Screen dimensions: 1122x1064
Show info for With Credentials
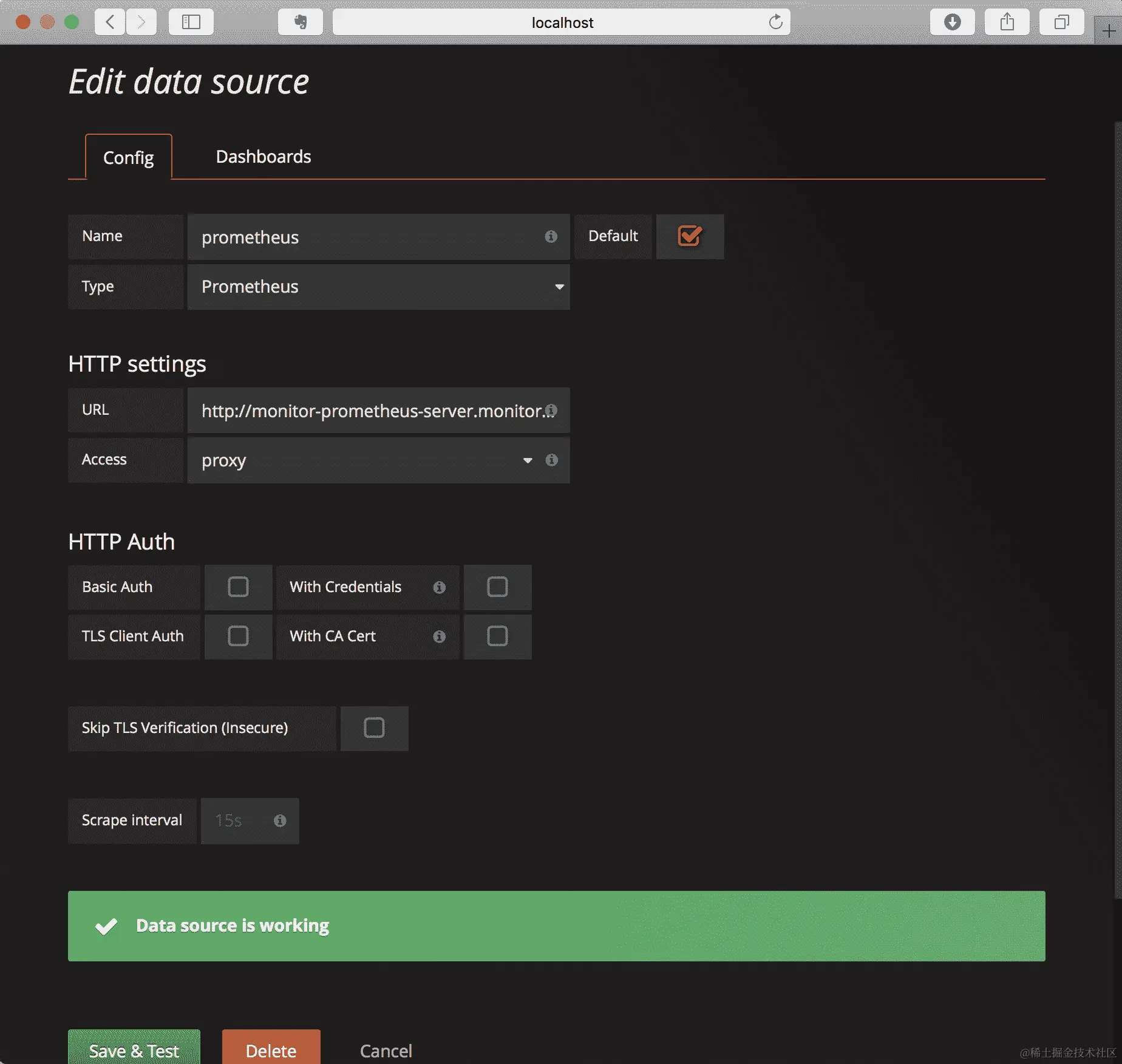point(440,587)
